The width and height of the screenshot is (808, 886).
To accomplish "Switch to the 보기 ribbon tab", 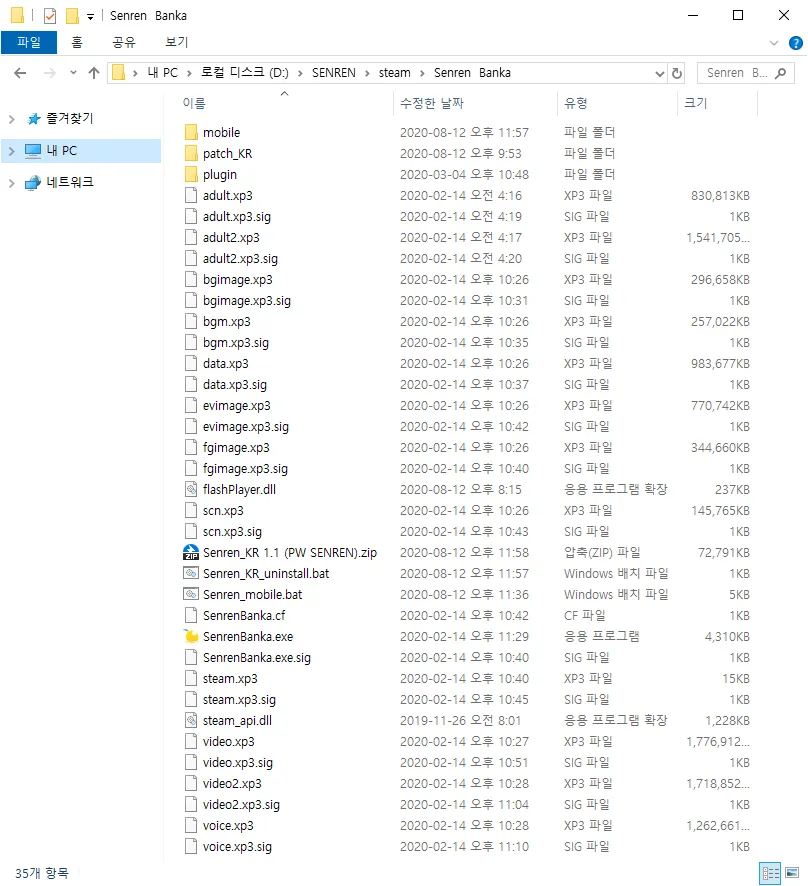I will click(176, 42).
